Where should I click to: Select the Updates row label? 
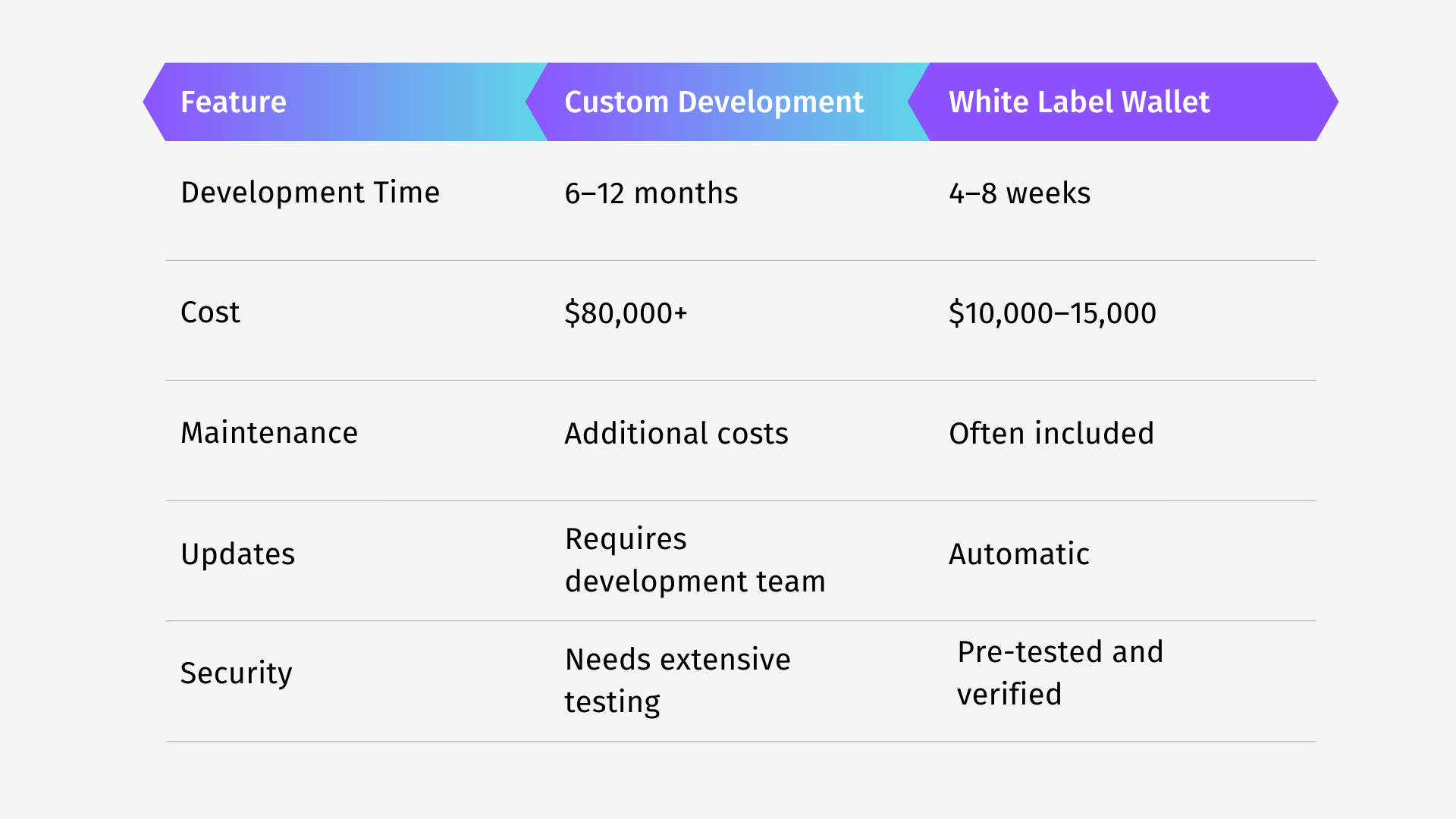[x=237, y=554]
